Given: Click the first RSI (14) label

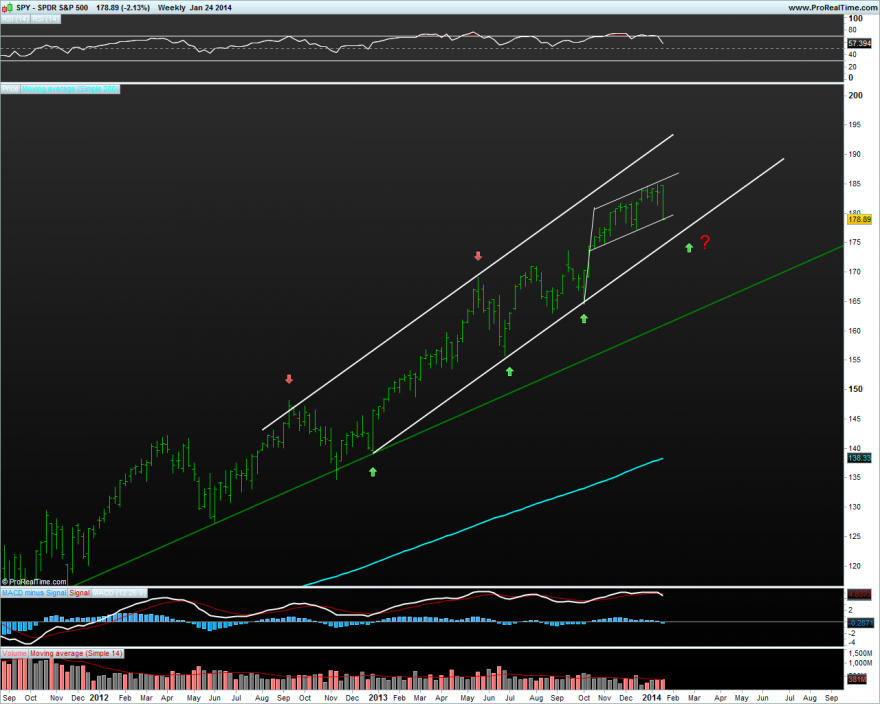Looking at the screenshot, I should 15,19.
